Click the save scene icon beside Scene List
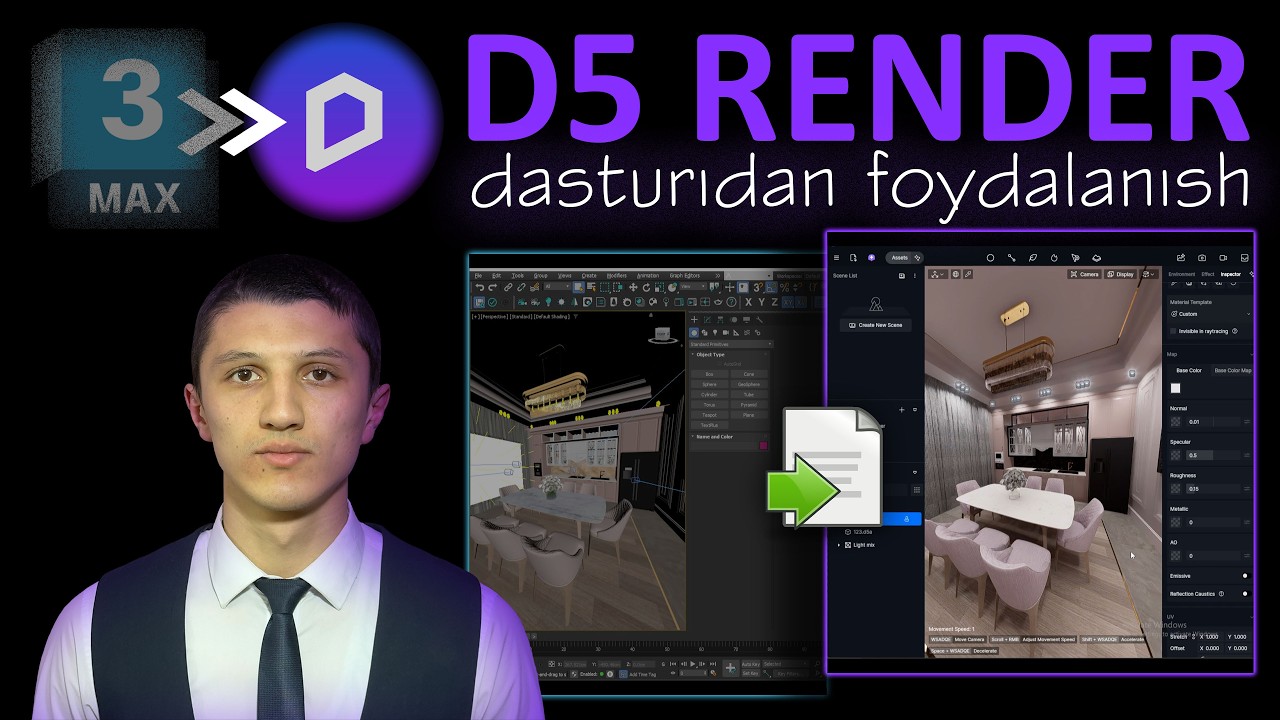 tap(902, 276)
